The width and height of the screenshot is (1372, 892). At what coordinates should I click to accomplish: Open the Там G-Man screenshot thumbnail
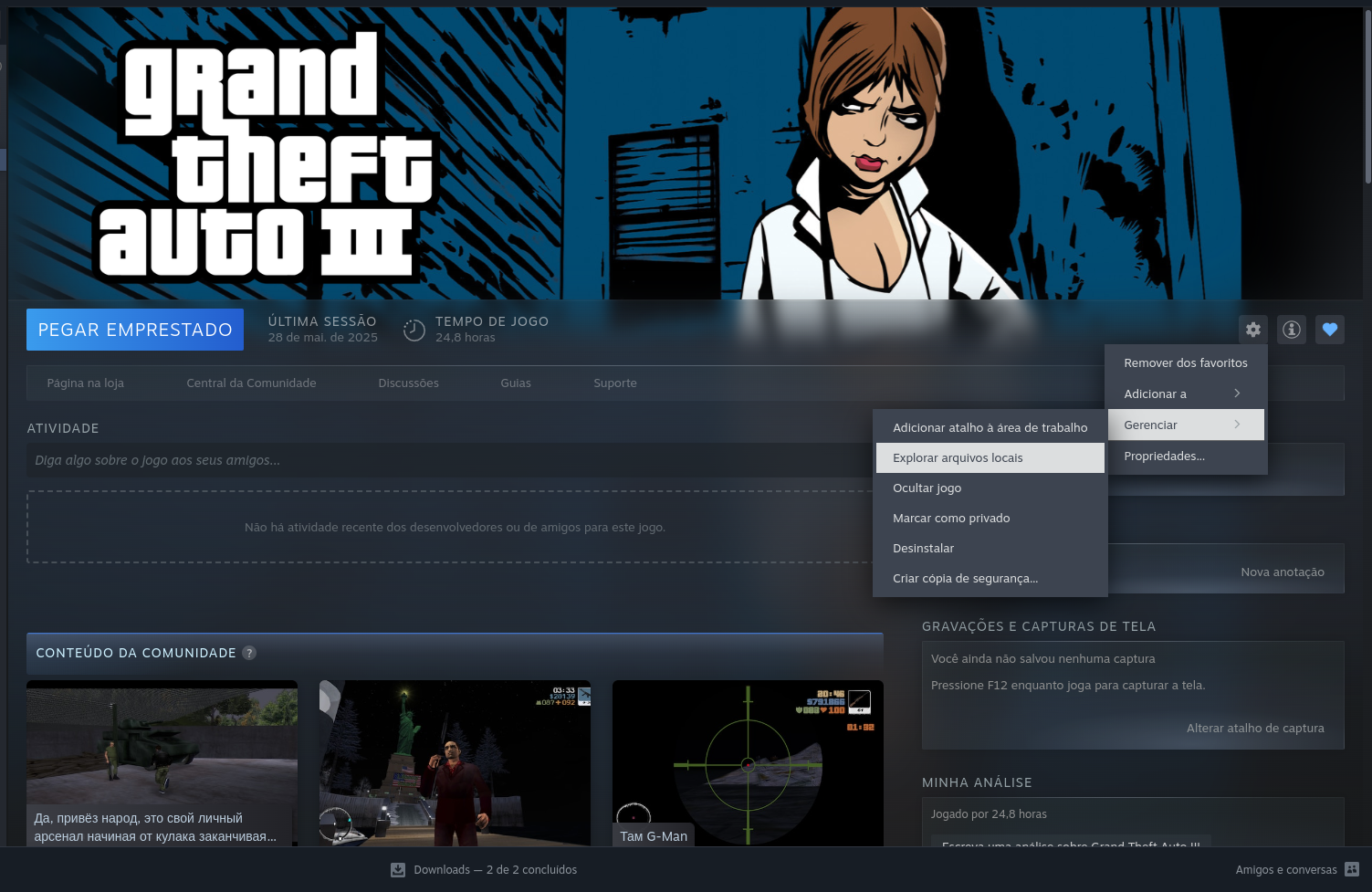pos(748,762)
